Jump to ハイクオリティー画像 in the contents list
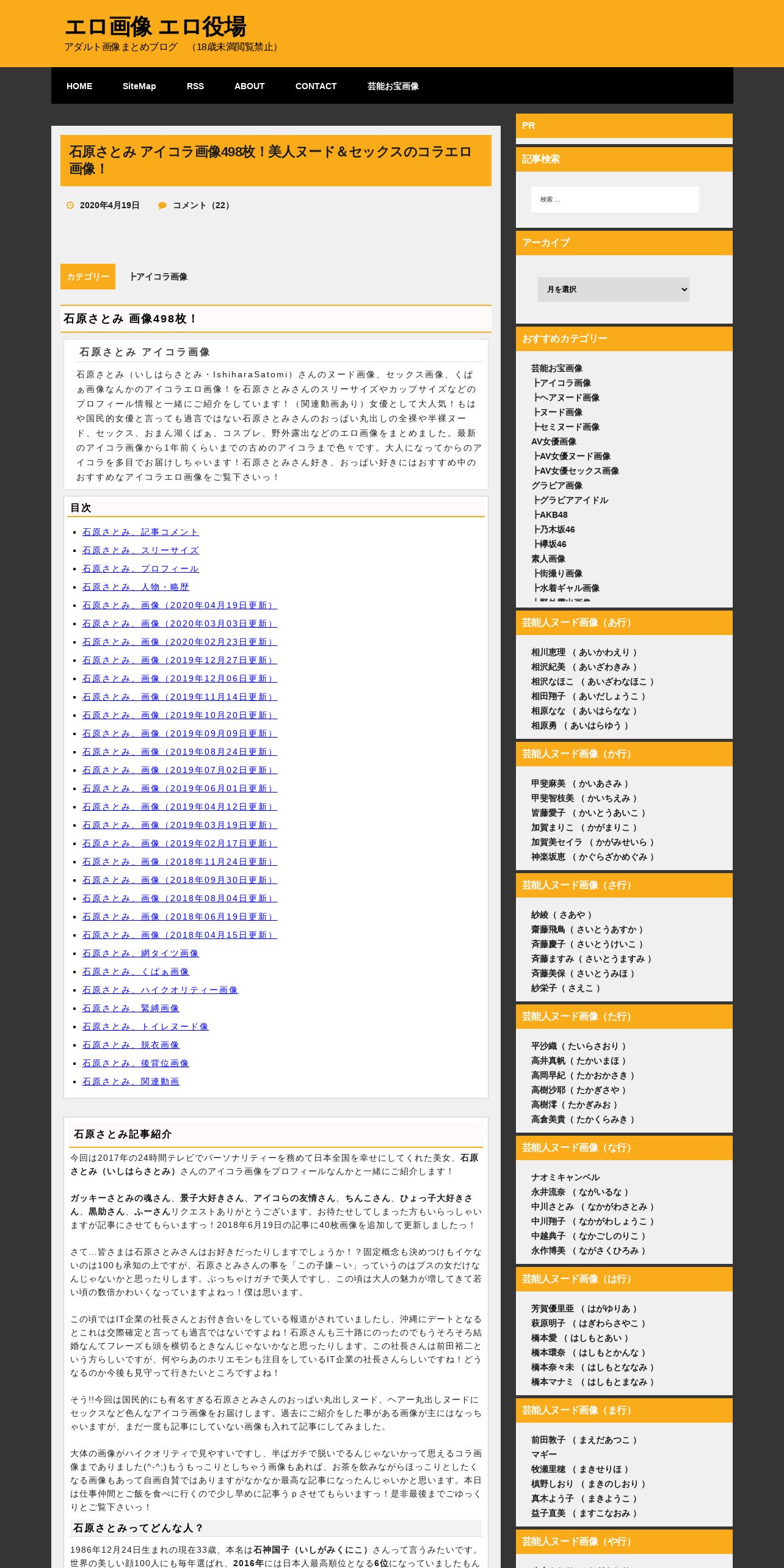 [x=160, y=990]
